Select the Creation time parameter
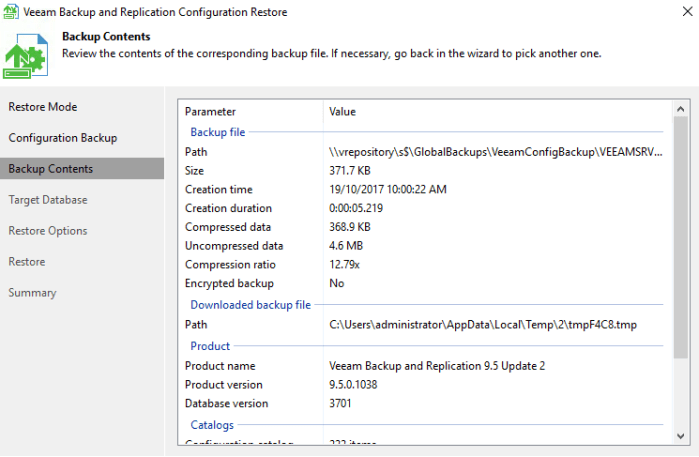The image size is (699, 457). click(x=219, y=189)
